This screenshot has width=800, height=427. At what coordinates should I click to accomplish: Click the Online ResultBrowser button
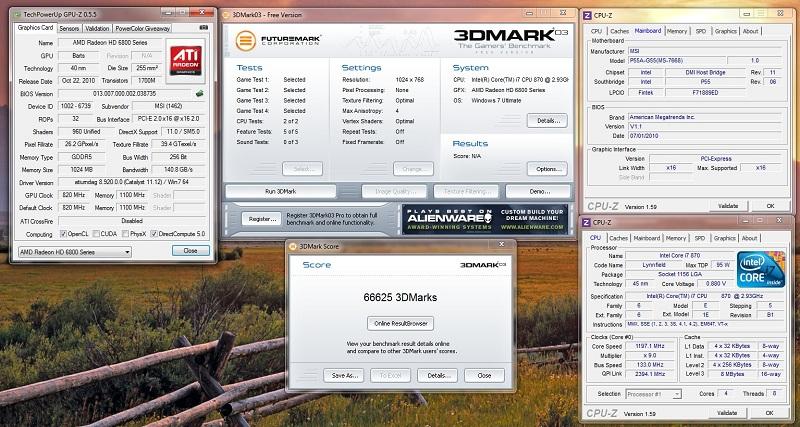pos(401,323)
